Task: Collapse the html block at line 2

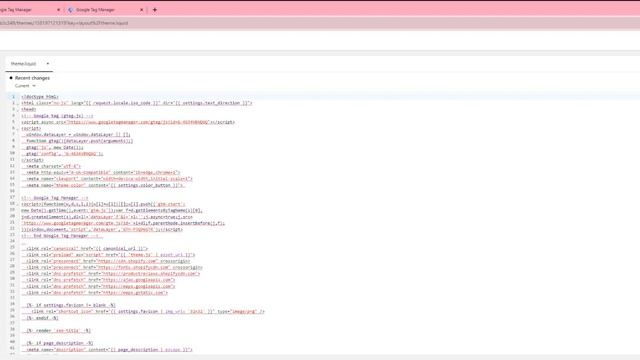Action: coord(18,103)
